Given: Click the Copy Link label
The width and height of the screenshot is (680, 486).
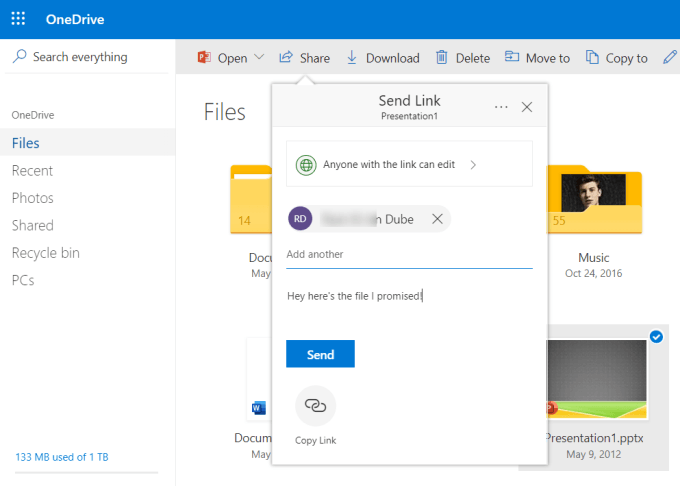Looking at the screenshot, I should pyautogui.click(x=315, y=440).
